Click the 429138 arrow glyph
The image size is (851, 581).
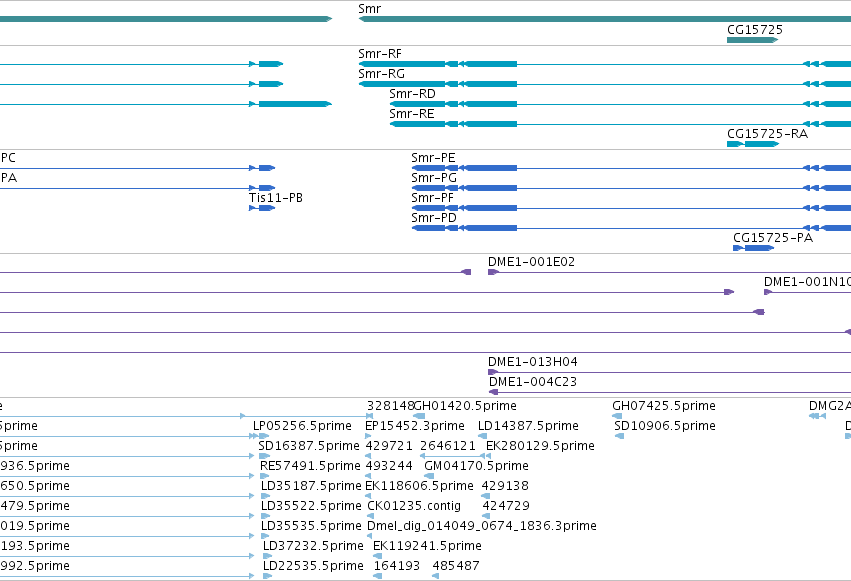coord(486,496)
